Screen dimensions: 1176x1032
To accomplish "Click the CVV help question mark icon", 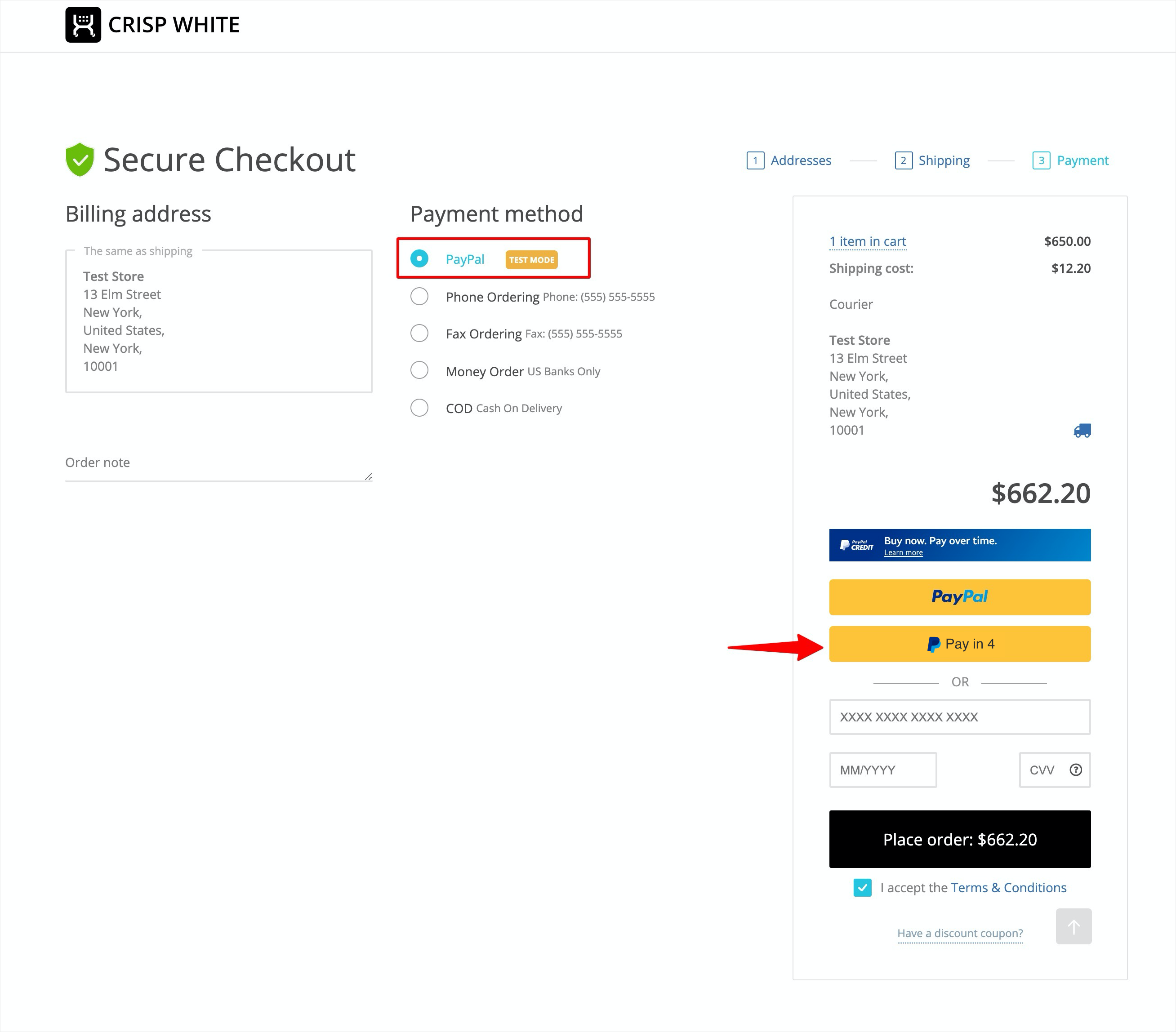I will [1075, 770].
